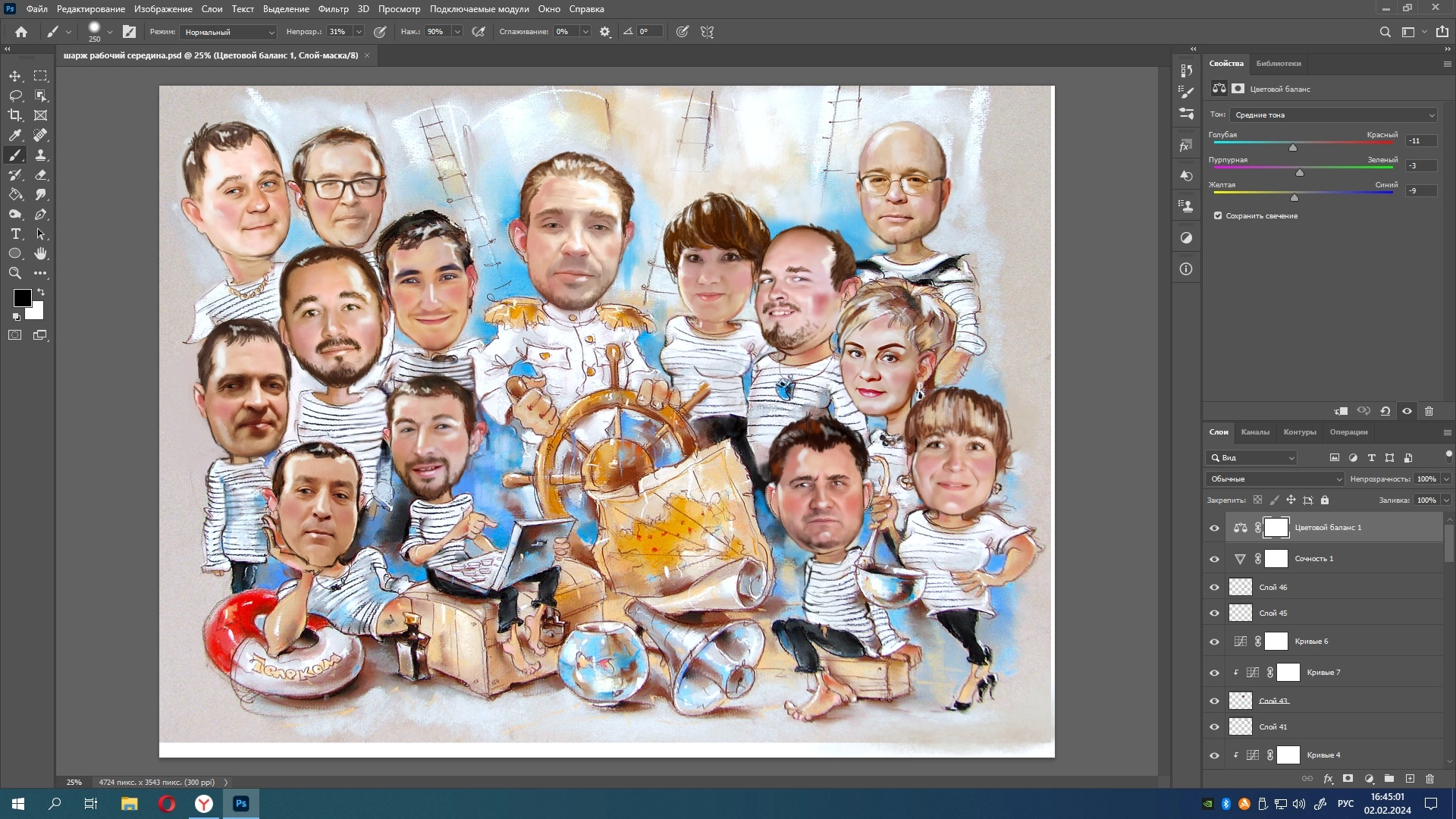Viewport: 1456px width, 819px height.
Task: Click the add layer mask icon
Action: click(x=1348, y=779)
